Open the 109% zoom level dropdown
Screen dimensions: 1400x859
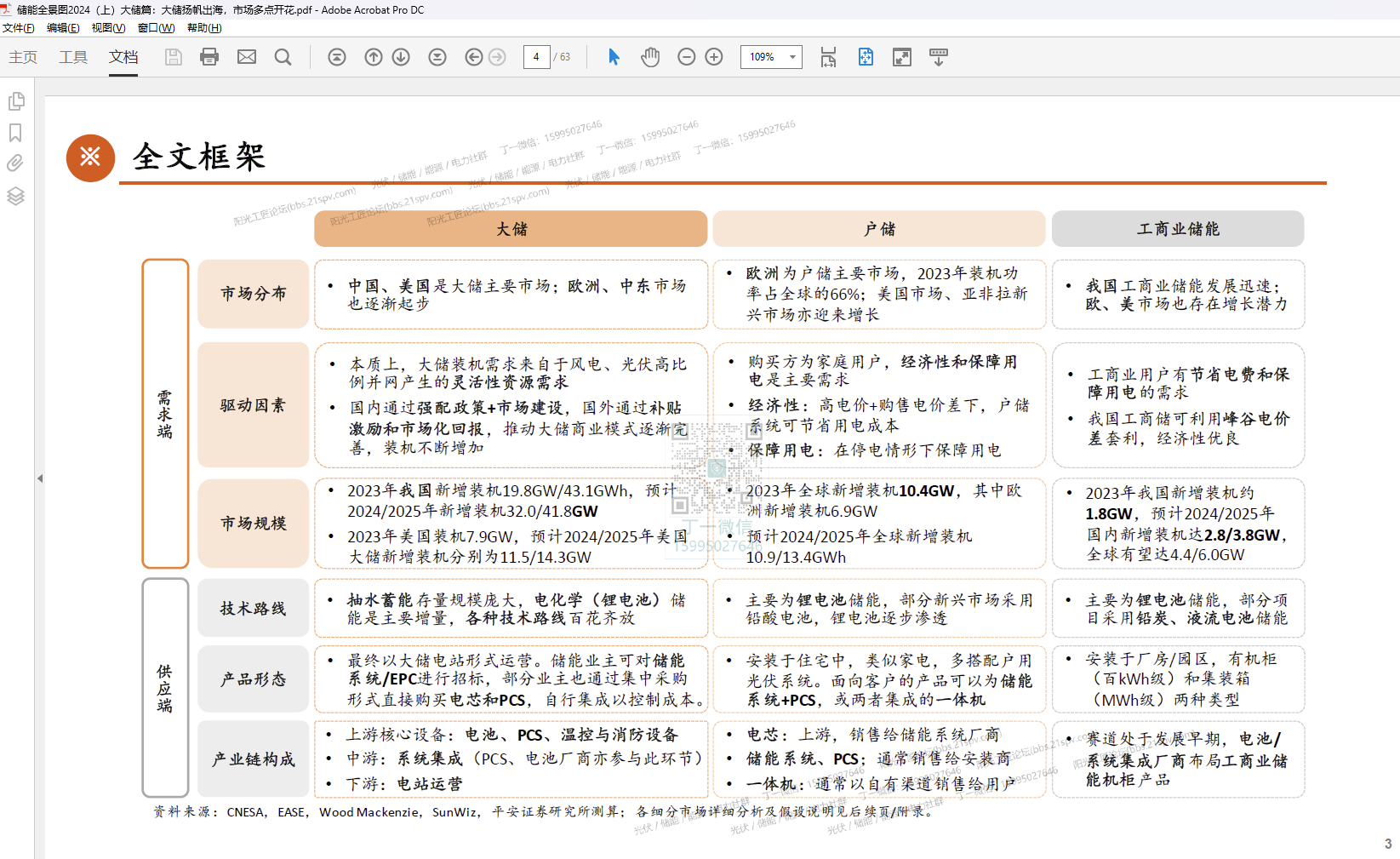pos(771,57)
